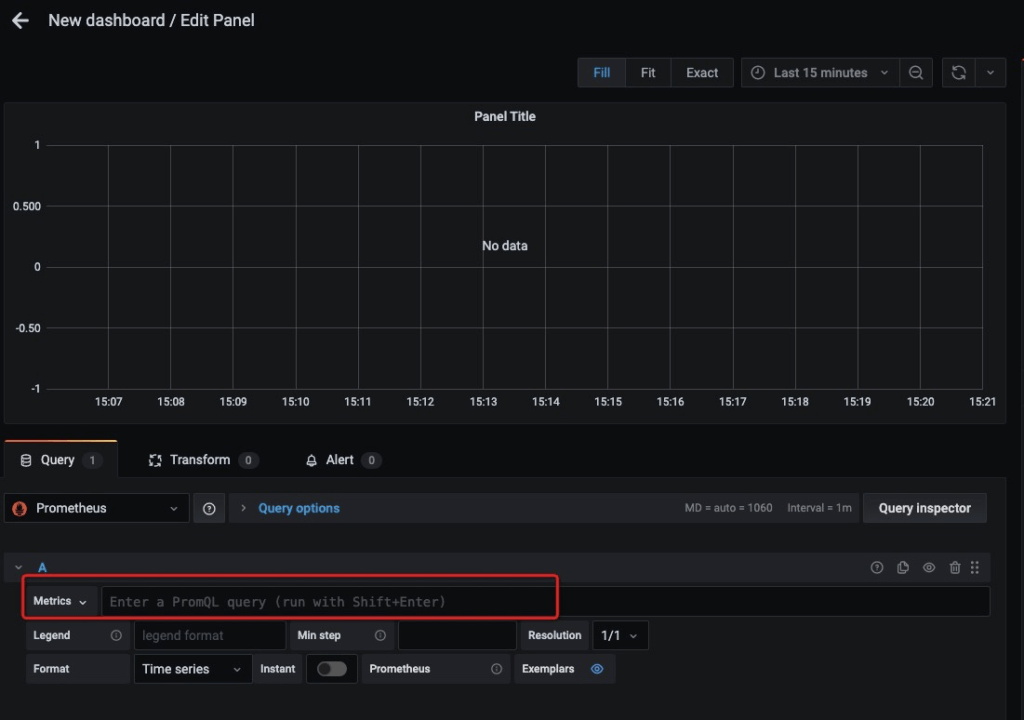Click the Interval = 1m text

pos(819,508)
